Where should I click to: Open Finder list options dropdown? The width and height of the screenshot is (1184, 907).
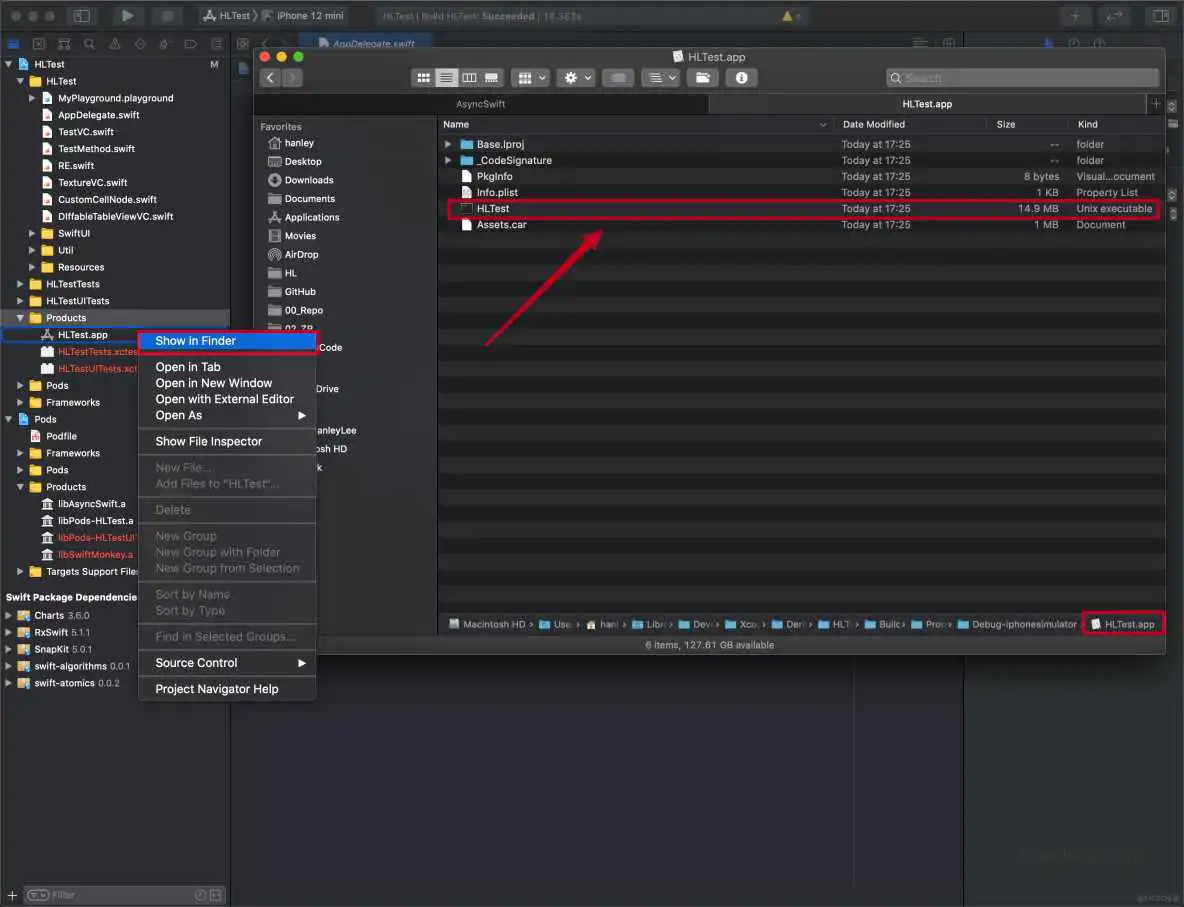(x=661, y=77)
